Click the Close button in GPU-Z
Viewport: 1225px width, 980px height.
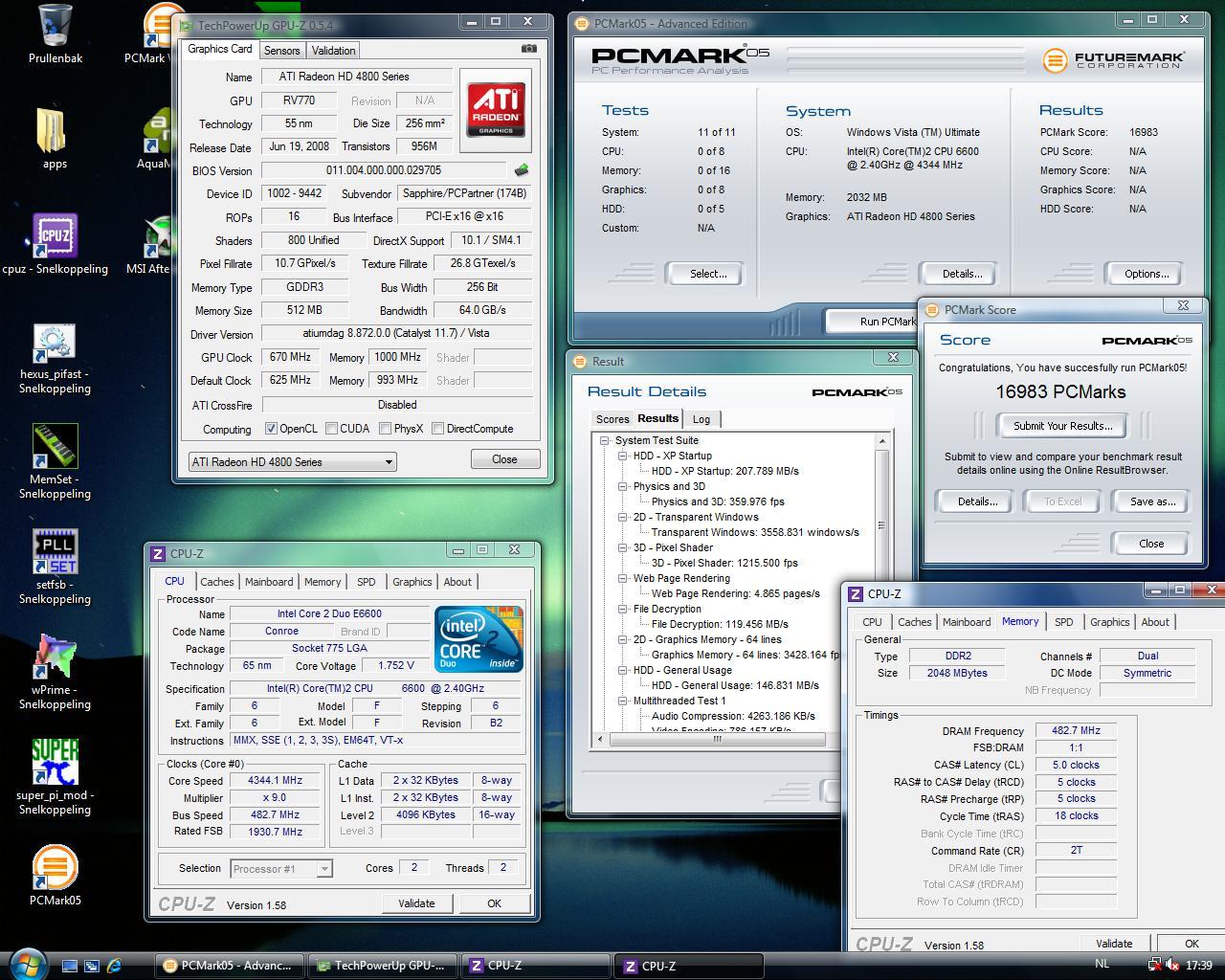click(x=504, y=459)
